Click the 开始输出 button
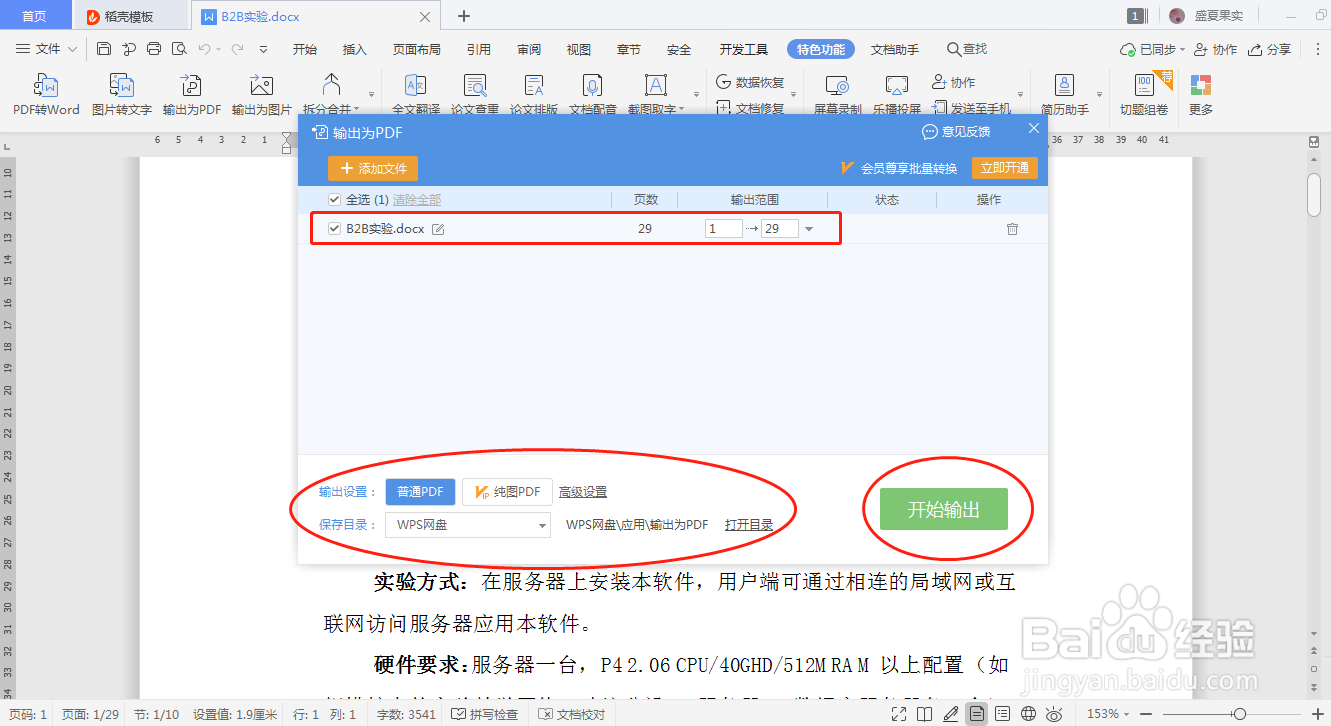The width and height of the screenshot is (1331, 726). [x=942, y=509]
